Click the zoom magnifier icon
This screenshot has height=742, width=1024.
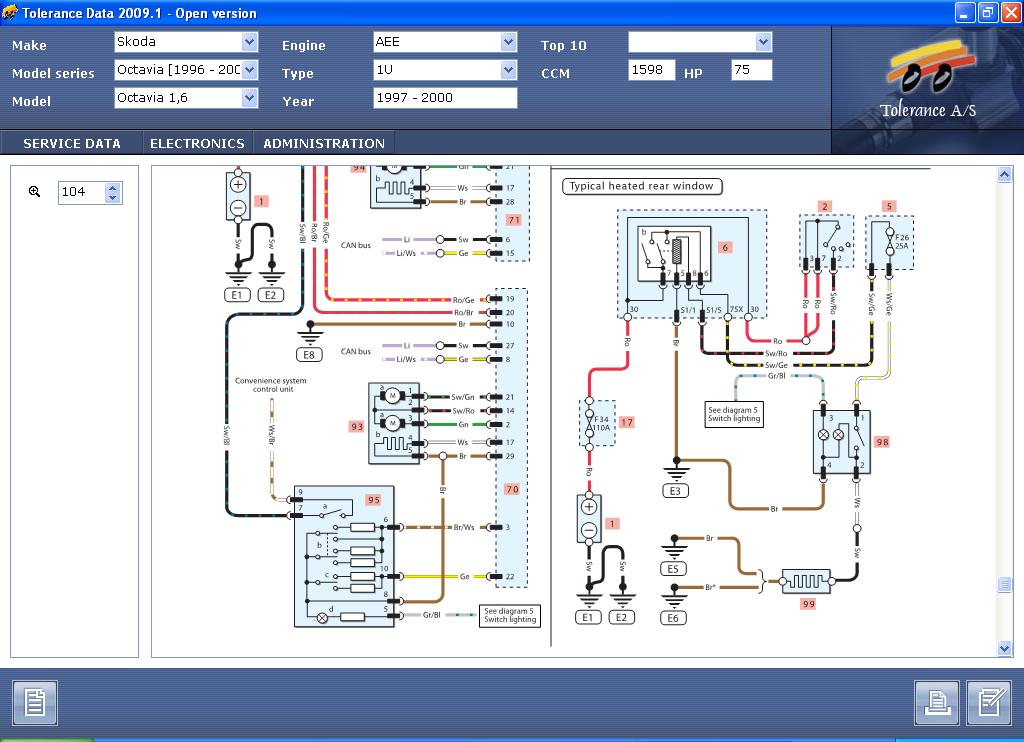click(x=35, y=191)
